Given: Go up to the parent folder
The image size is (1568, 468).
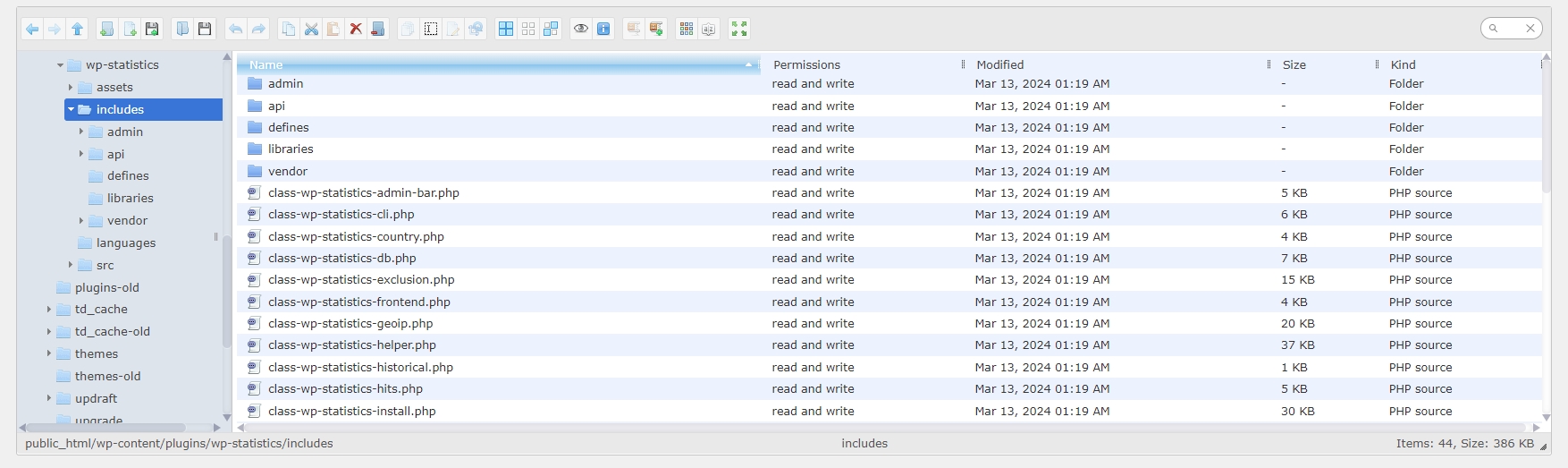Looking at the screenshot, I should pyautogui.click(x=77, y=30).
